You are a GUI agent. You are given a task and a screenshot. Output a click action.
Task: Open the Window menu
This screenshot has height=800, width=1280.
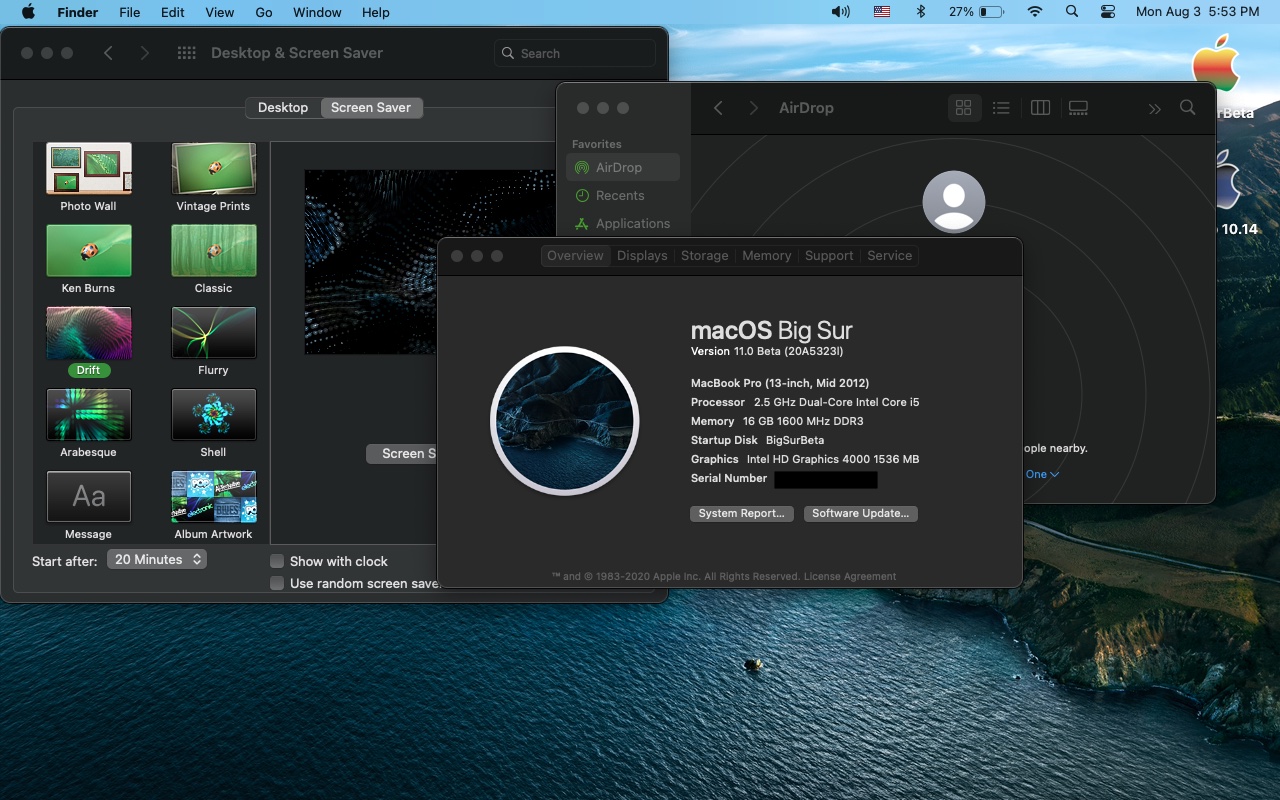click(317, 12)
